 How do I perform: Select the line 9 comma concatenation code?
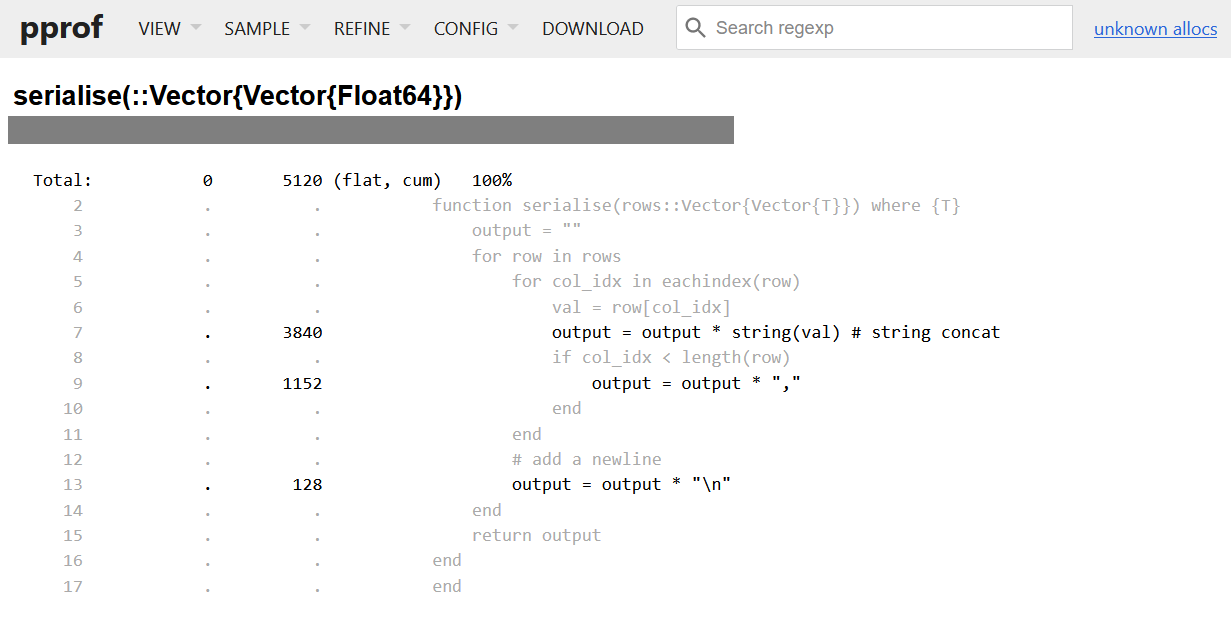[x=696, y=384]
